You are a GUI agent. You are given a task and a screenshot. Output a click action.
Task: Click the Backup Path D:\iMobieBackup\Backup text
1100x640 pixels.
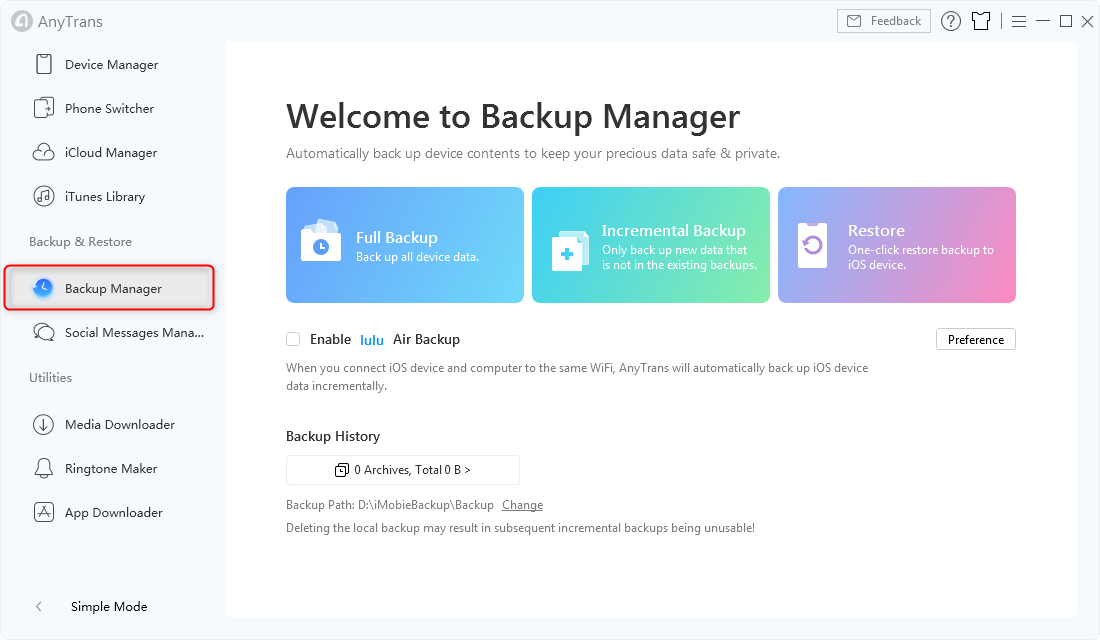pos(390,505)
